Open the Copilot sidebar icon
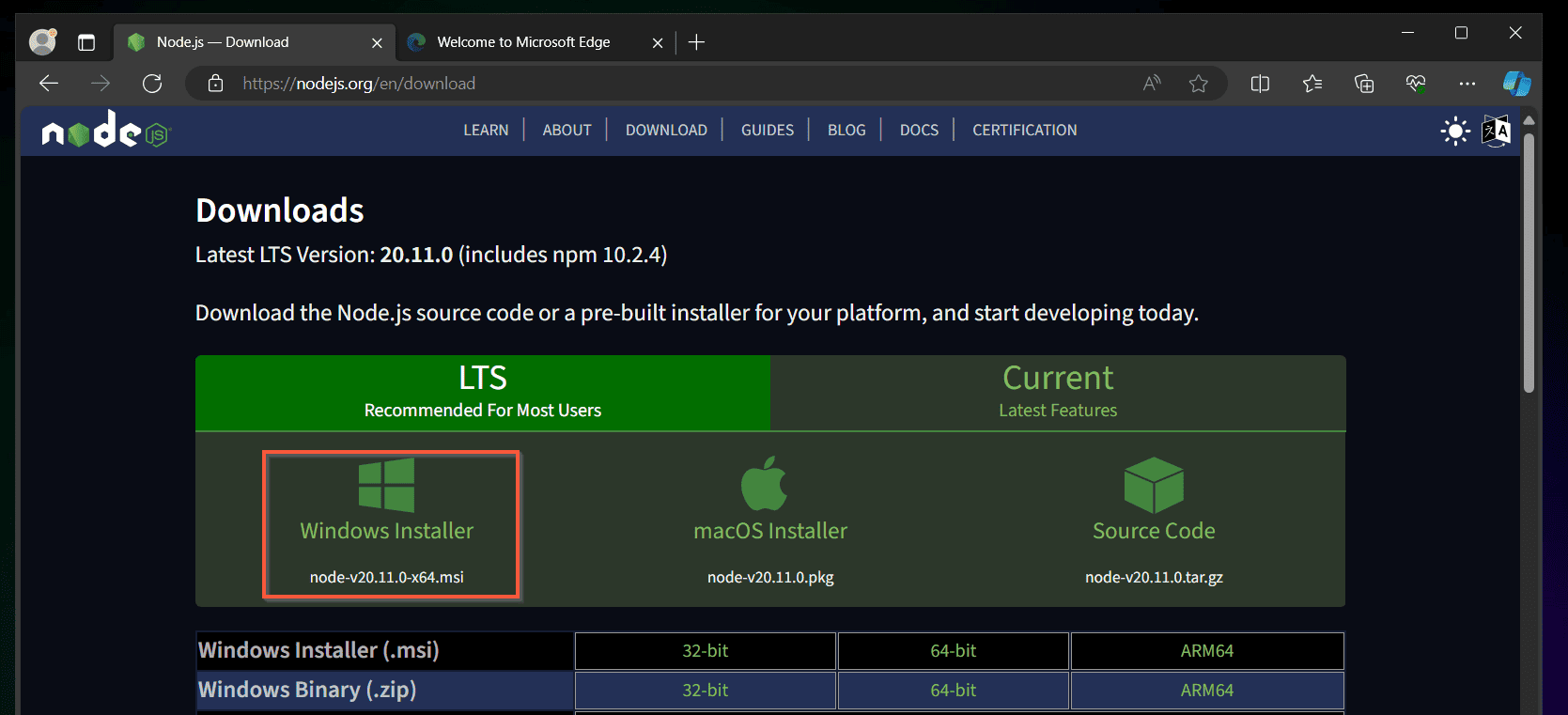The height and width of the screenshot is (715, 1568). pos(1516,84)
